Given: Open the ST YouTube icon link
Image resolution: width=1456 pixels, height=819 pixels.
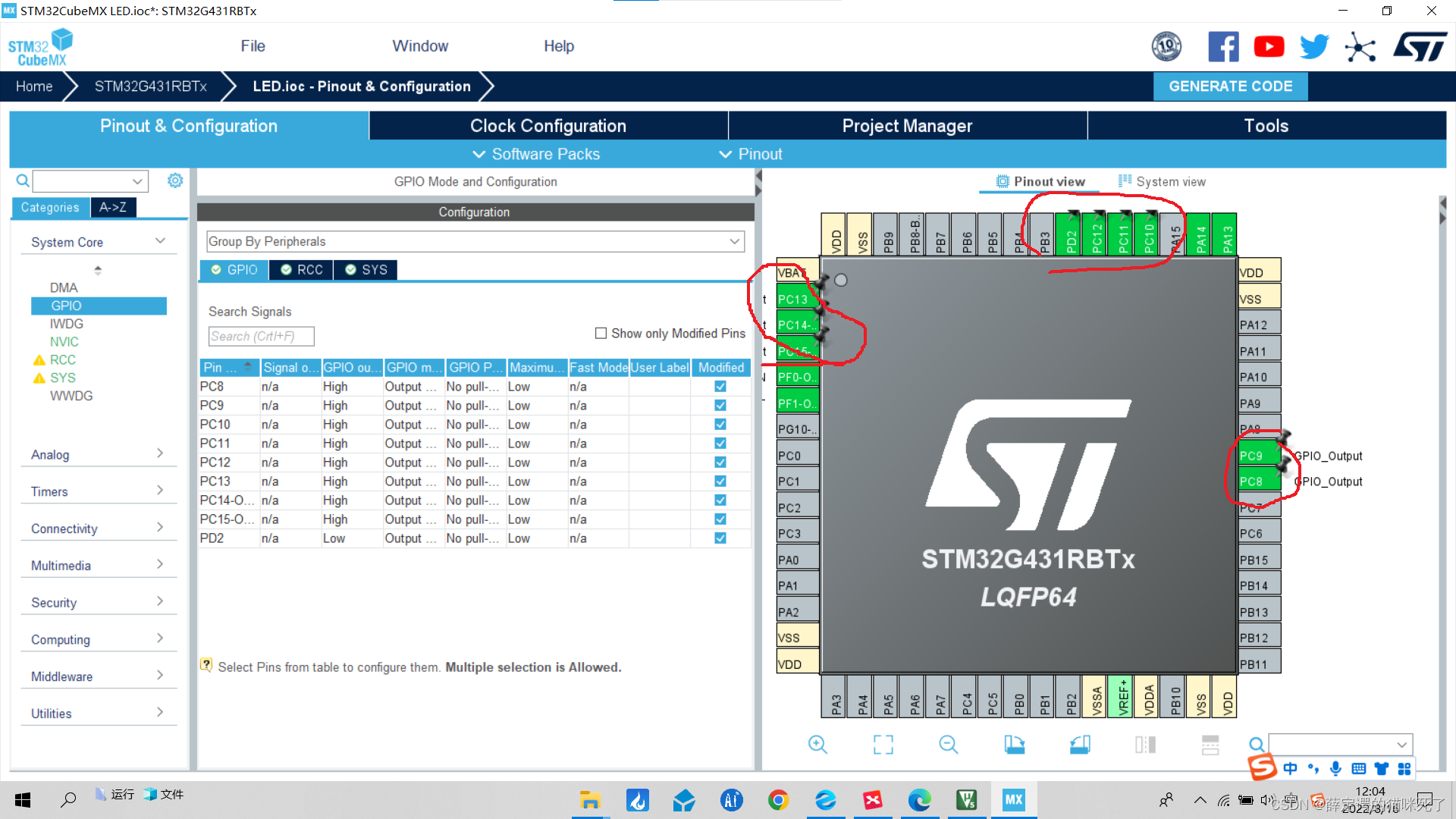Looking at the screenshot, I should coord(1269,47).
